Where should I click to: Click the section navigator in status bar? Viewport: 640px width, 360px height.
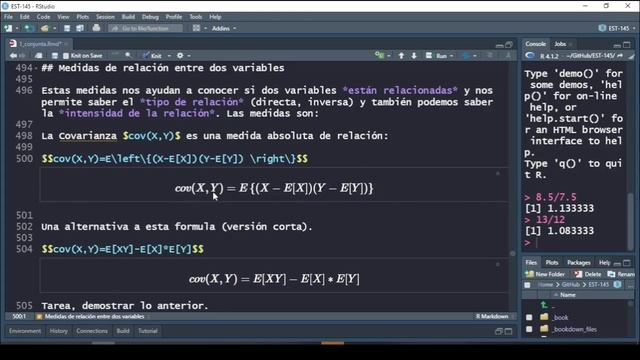(94, 316)
